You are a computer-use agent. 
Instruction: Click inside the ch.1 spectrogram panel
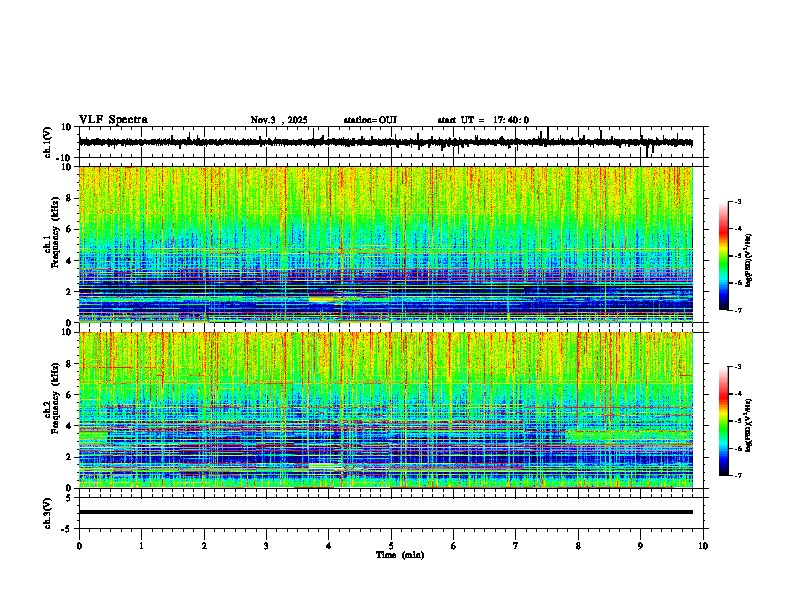[x=385, y=244]
